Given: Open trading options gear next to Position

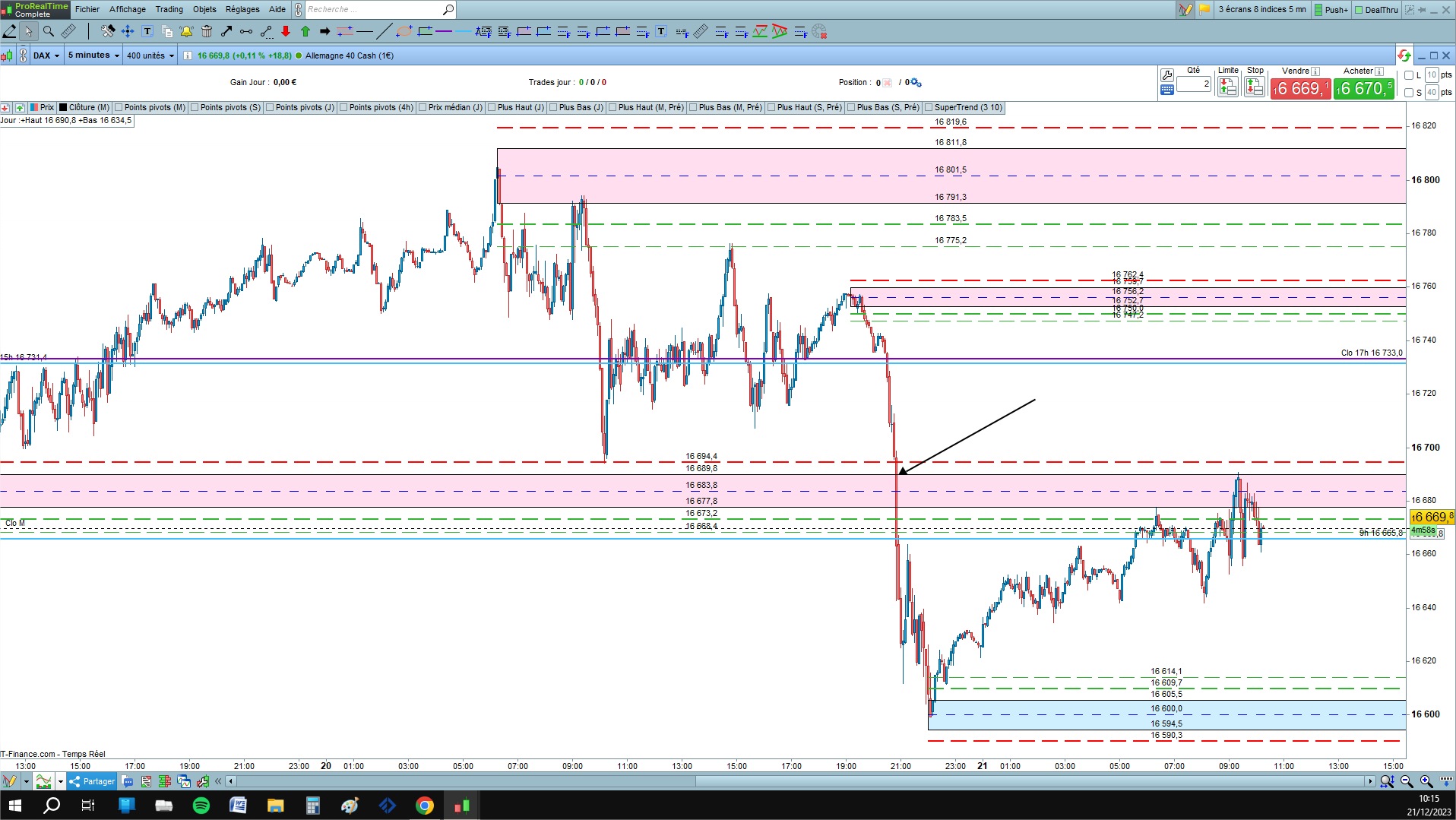Looking at the screenshot, I should pyautogui.click(x=916, y=82).
